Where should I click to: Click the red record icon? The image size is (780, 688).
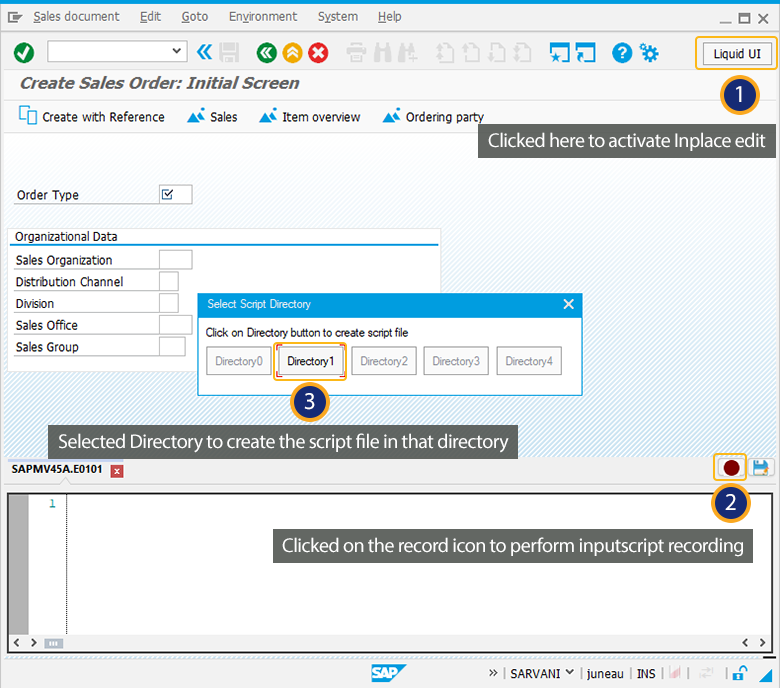click(731, 468)
